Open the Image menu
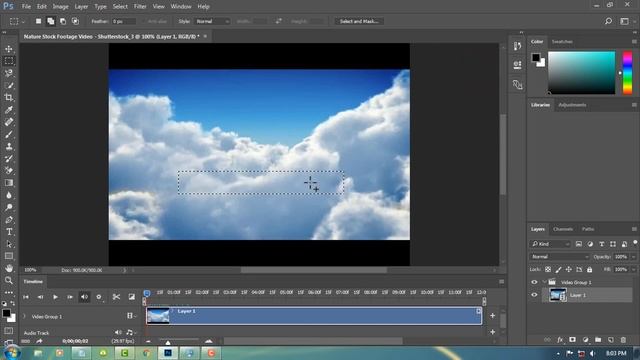This screenshot has height=360, width=640. coord(60,7)
